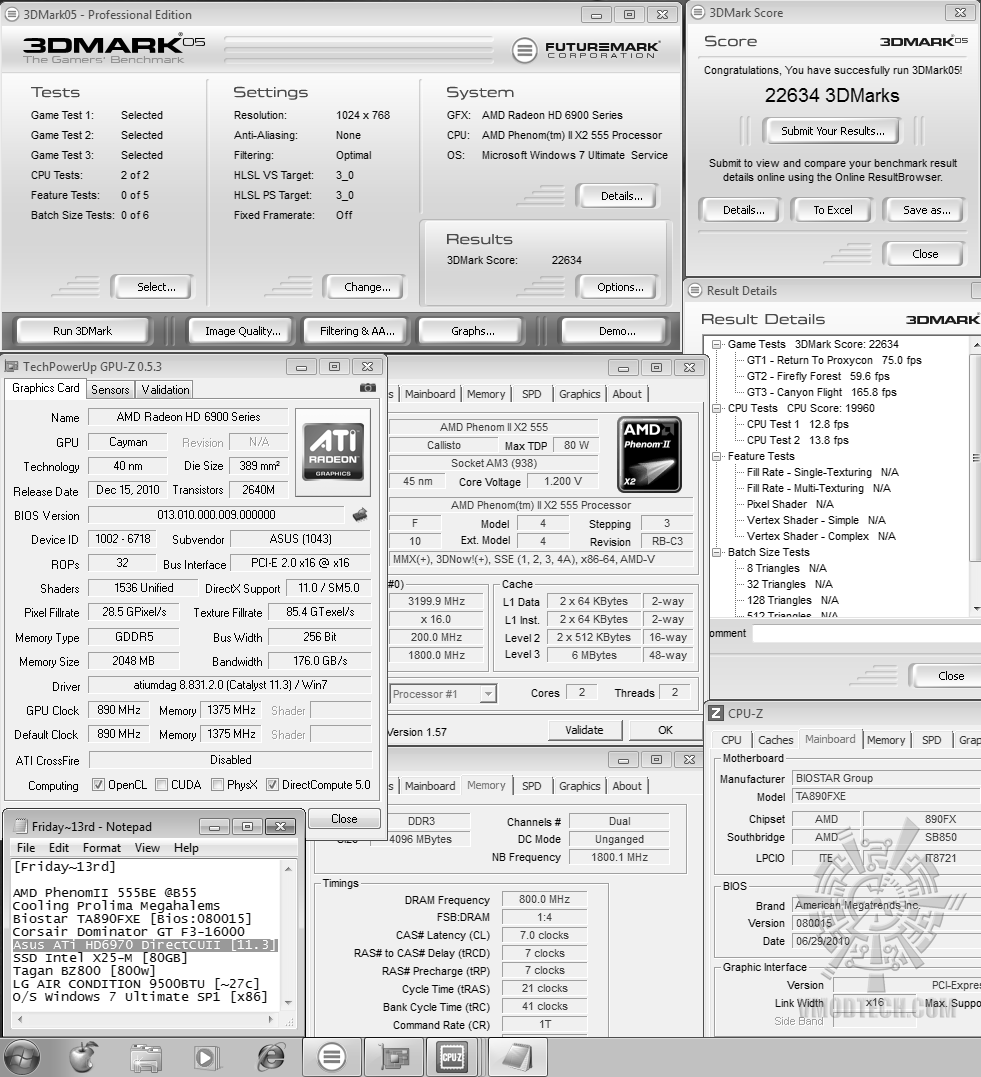Open the file explorer taskbar icon
Image resolution: width=981 pixels, height=1077 pixels.
coord(146,1058)
